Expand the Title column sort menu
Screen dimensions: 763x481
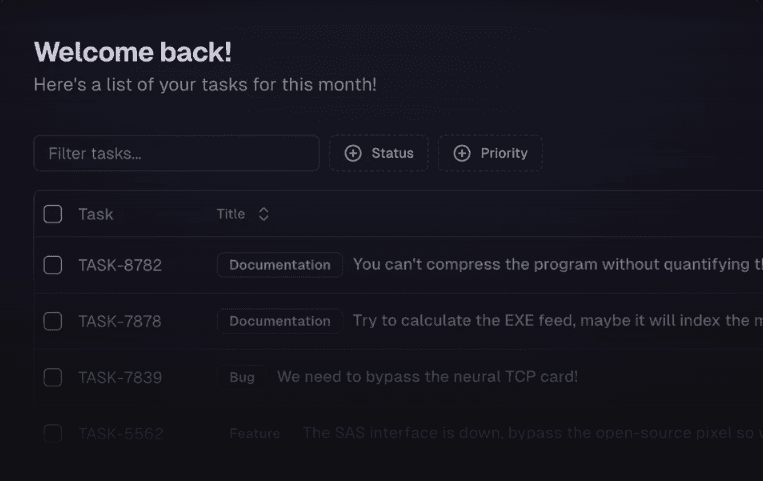243,214
